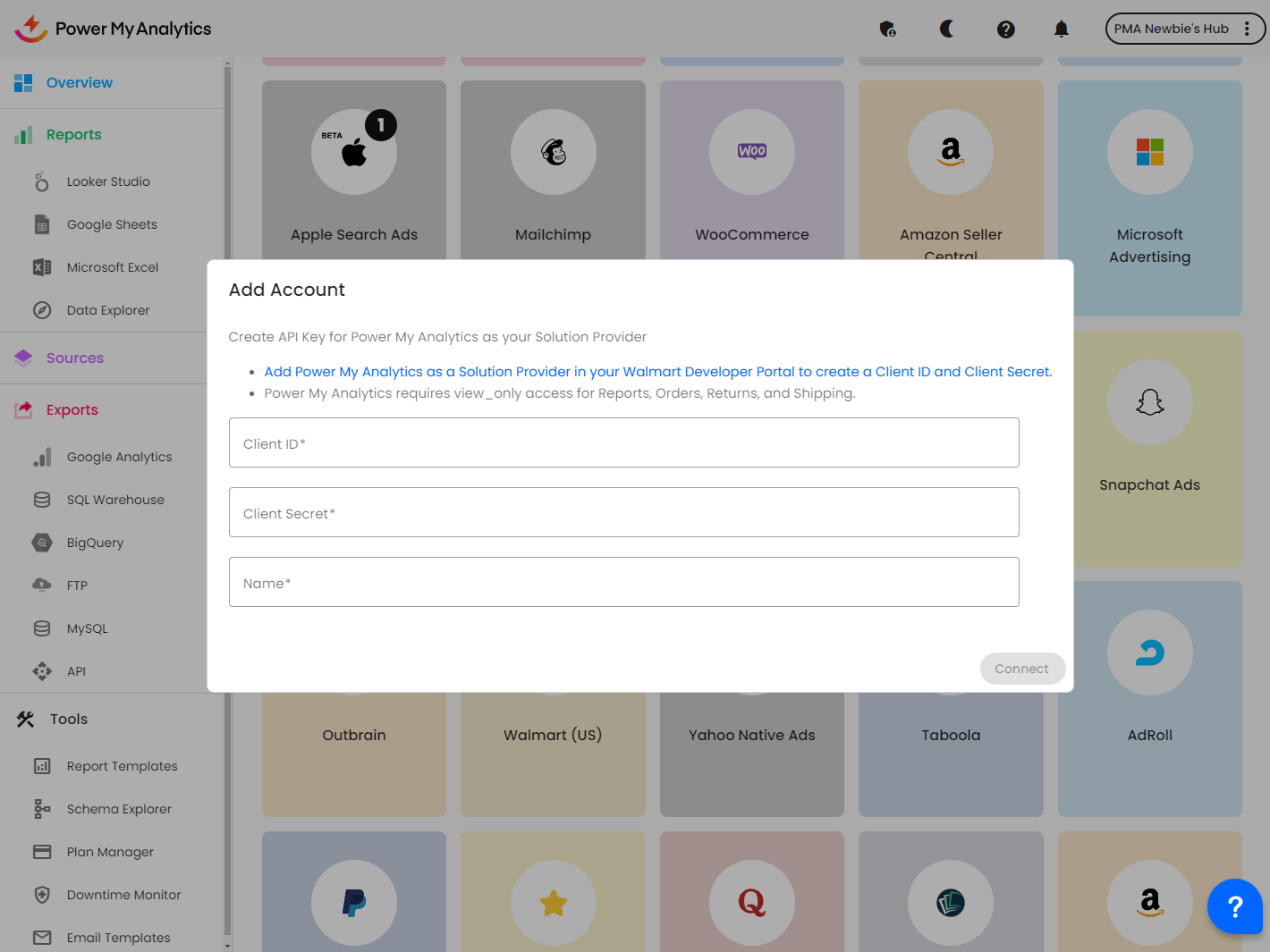Open the blue help chat bubble
This screenshot has width=1270, height=952.
coord(1234,906)
